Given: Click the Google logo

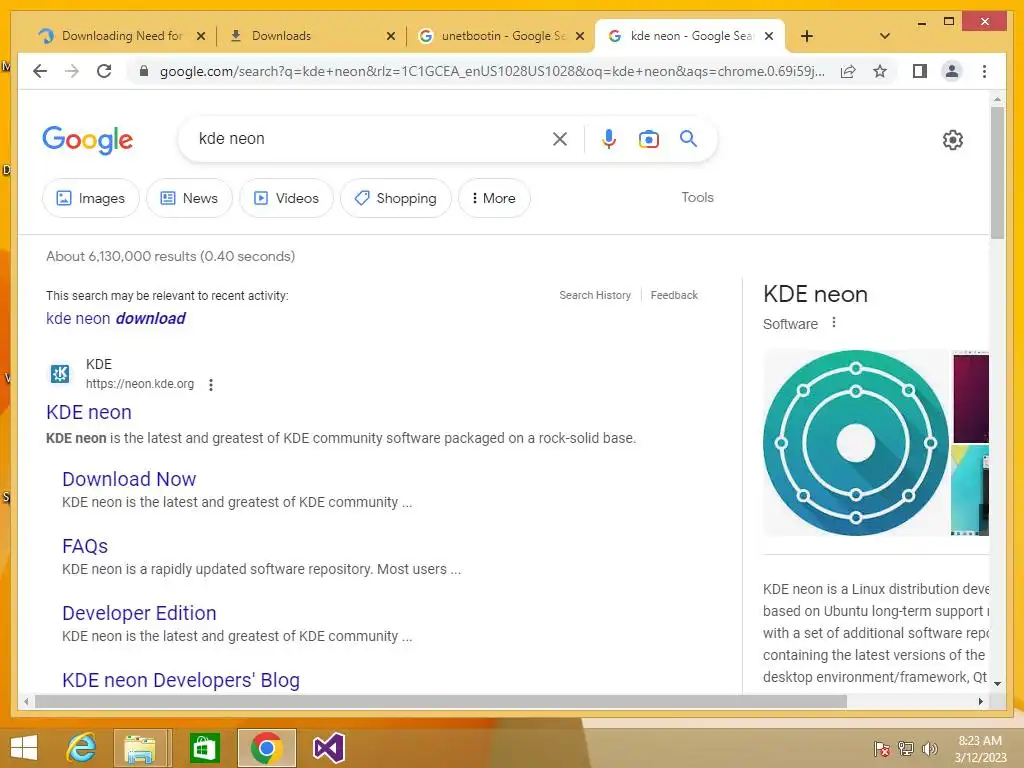Looking at the screenshot, I should point(88,140).
